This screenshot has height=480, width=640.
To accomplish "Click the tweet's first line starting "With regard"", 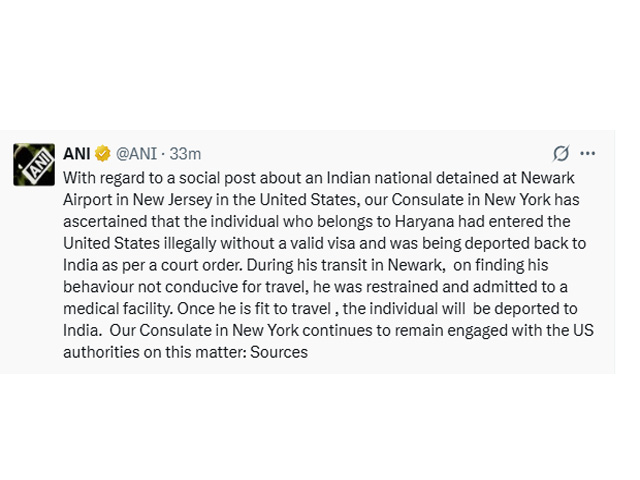I will (200, 176).
